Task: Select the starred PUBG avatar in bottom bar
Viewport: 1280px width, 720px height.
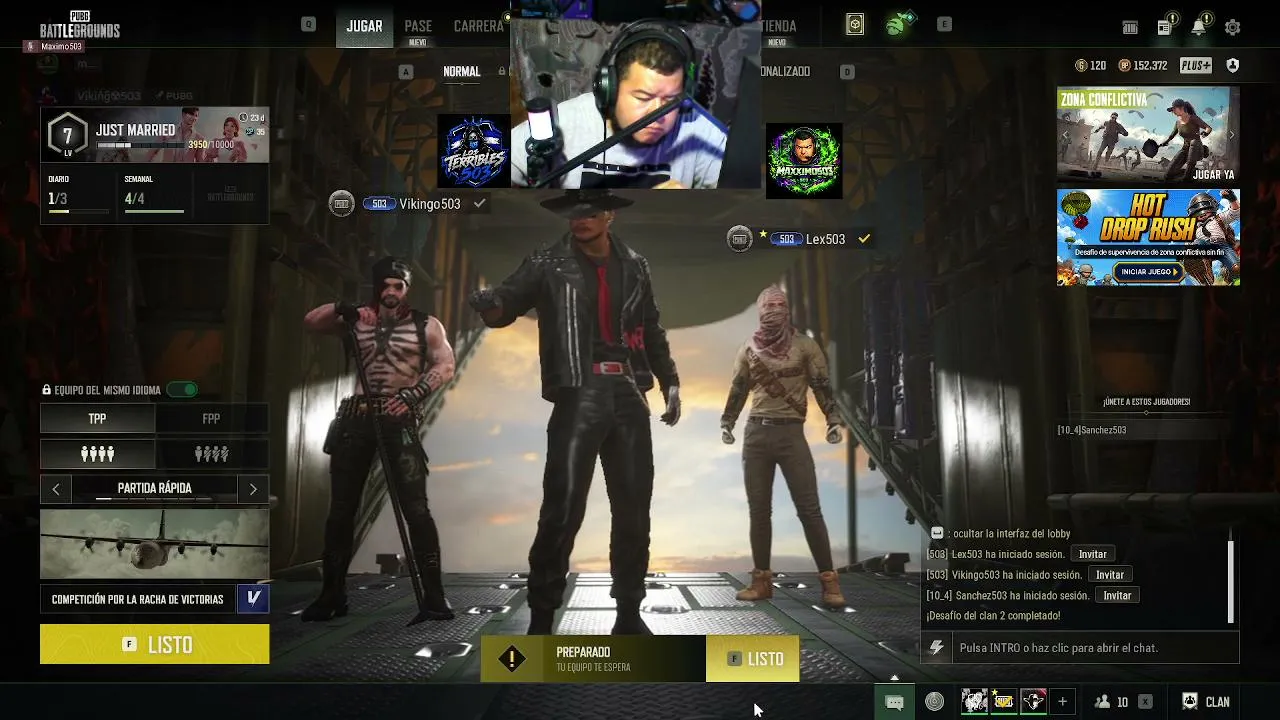Action: [x=1003, y=702]
